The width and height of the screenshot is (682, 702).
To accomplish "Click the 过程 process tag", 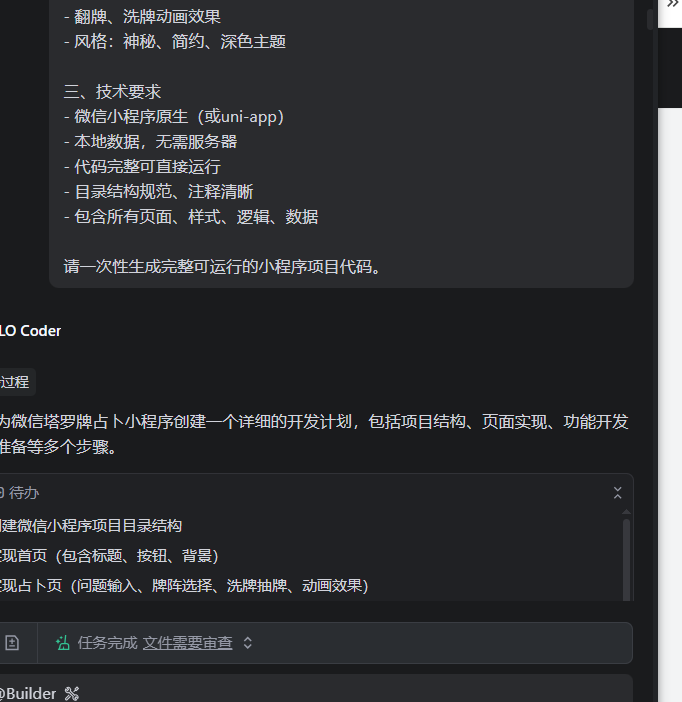I will 15,381.
